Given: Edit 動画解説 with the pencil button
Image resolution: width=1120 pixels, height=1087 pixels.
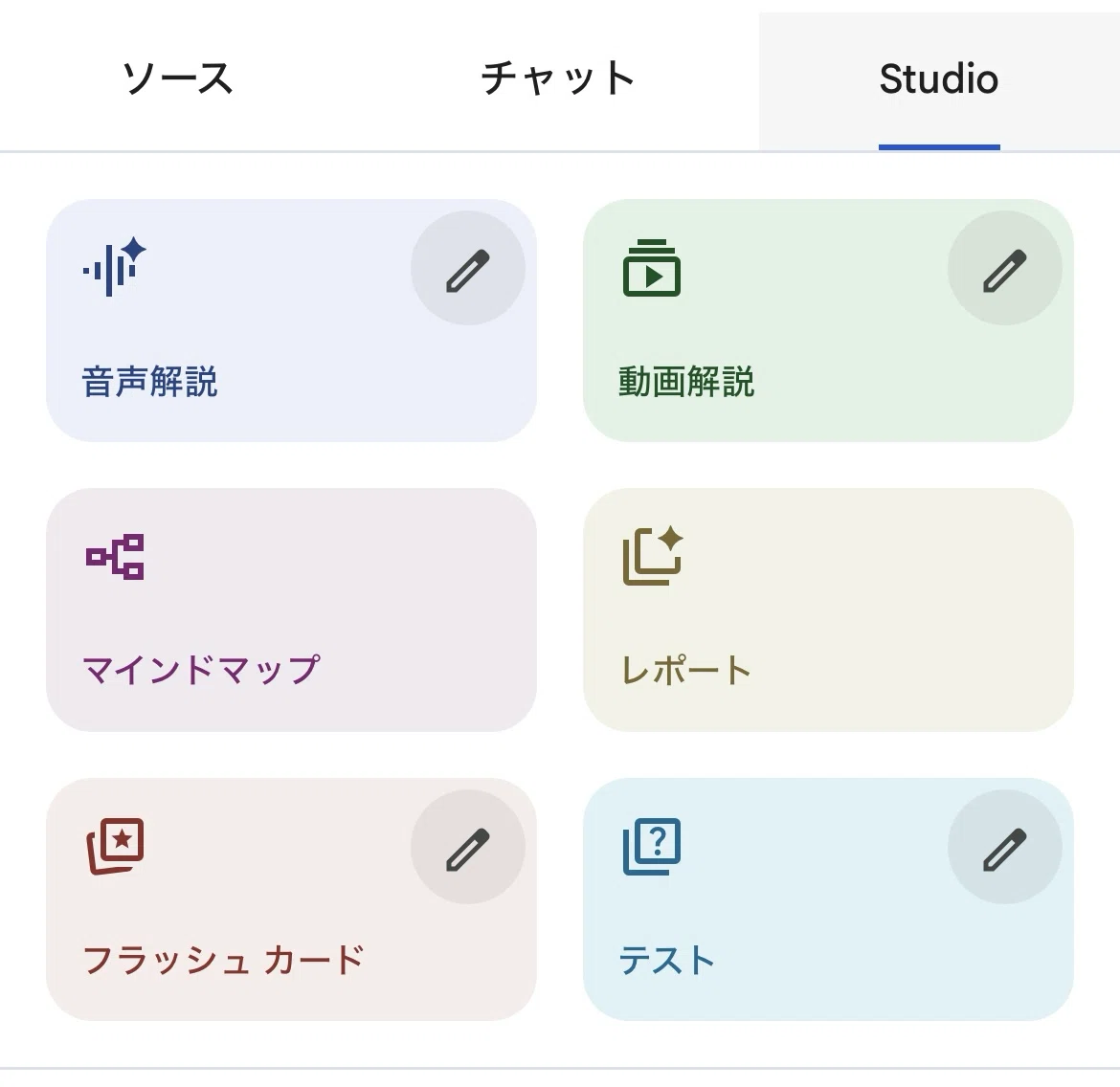Looking at the screenshot, I should (1004, 268).
